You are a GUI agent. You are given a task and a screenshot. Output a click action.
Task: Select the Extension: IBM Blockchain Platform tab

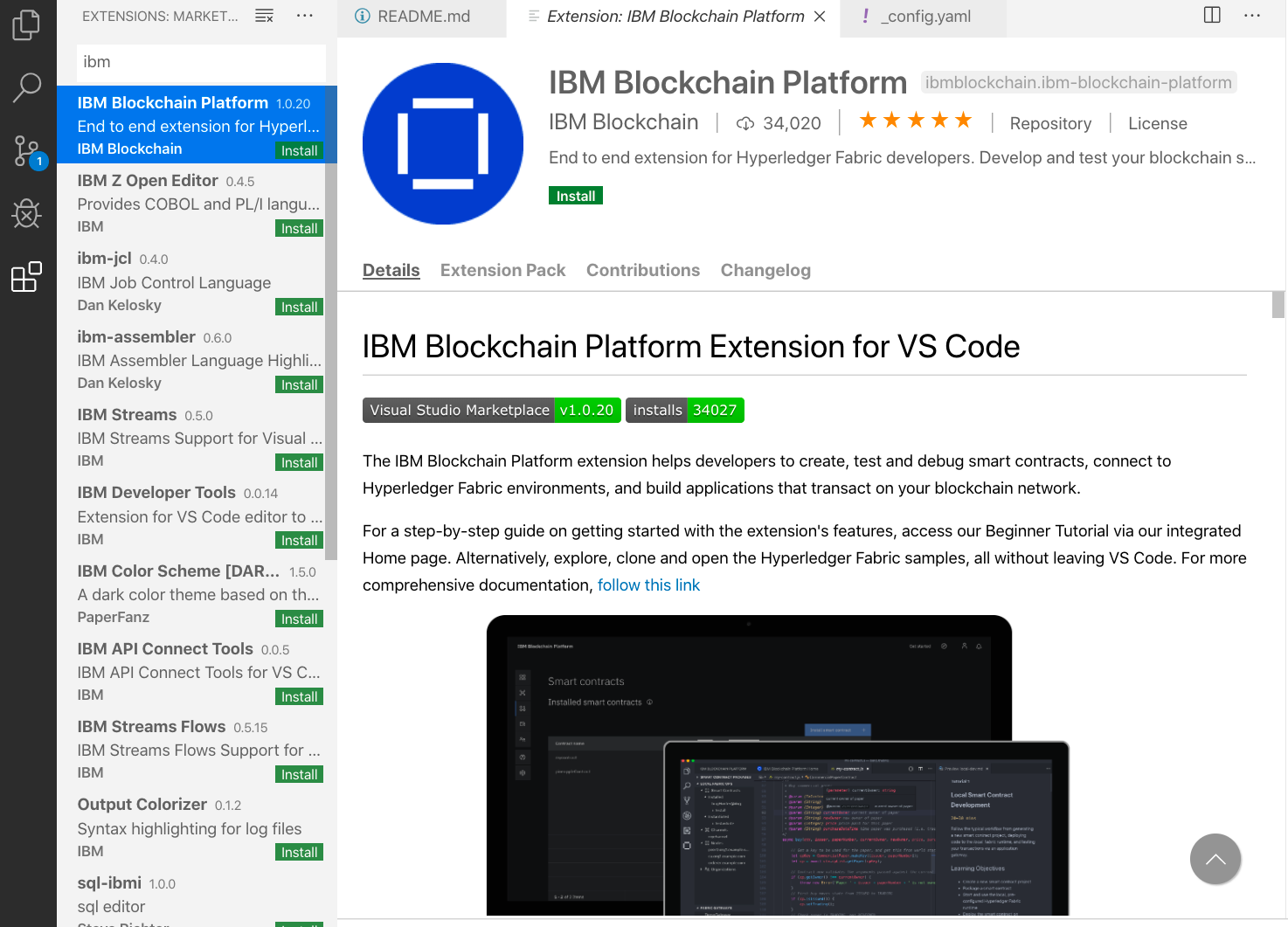click(675, 17)
